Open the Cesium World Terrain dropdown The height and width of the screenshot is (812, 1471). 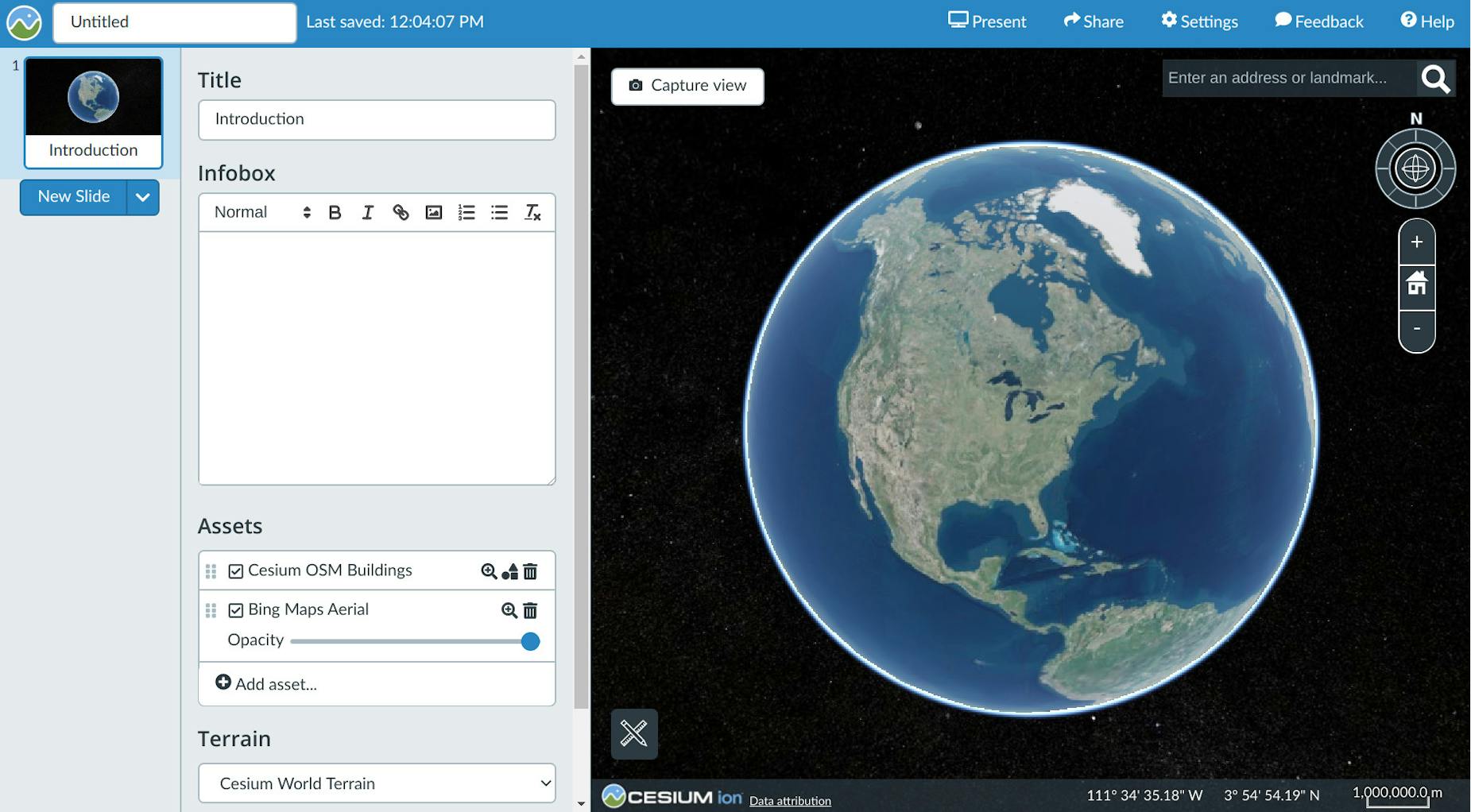[x=377, y=783]
